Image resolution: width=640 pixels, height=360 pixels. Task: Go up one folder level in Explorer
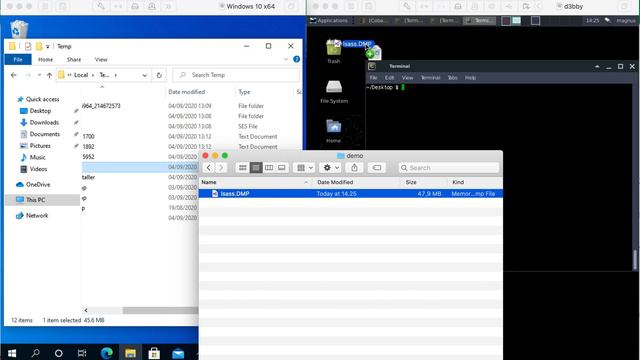pyautogui.click(x=49, y=75)
